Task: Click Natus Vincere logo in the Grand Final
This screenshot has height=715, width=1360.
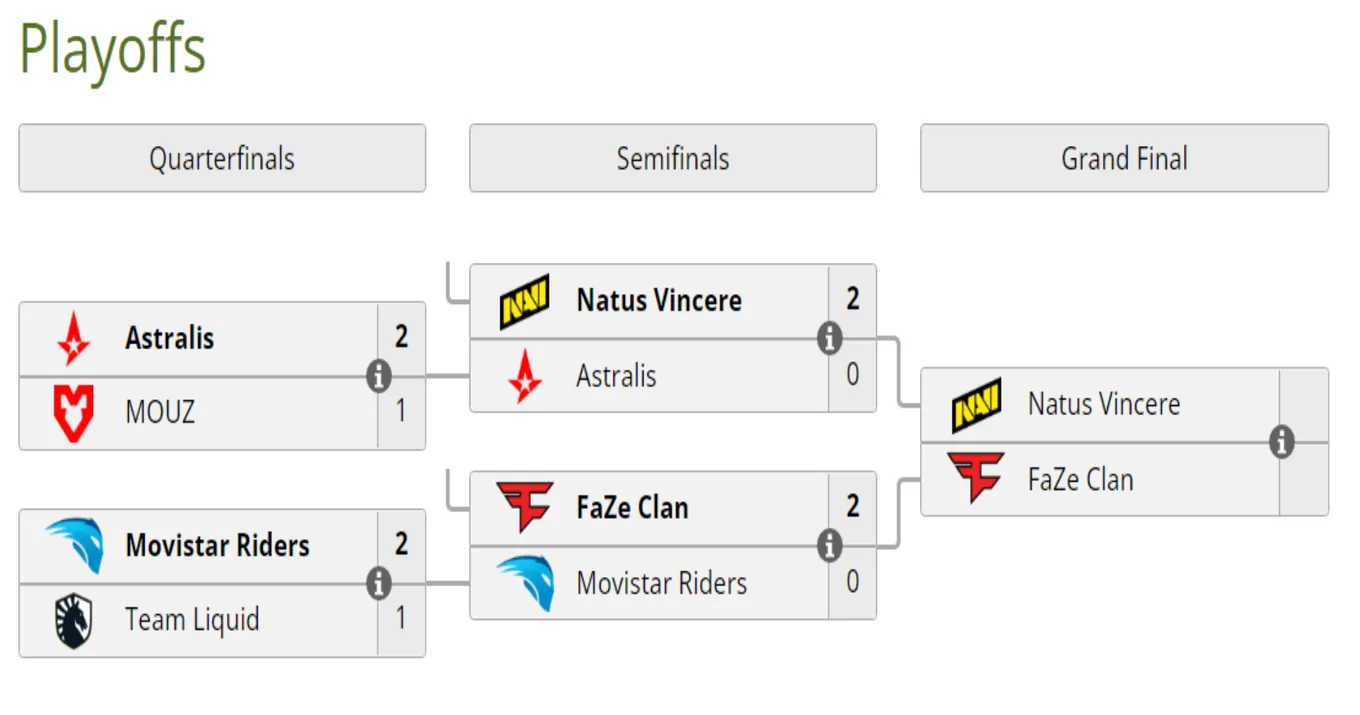Action: (976, 405)
